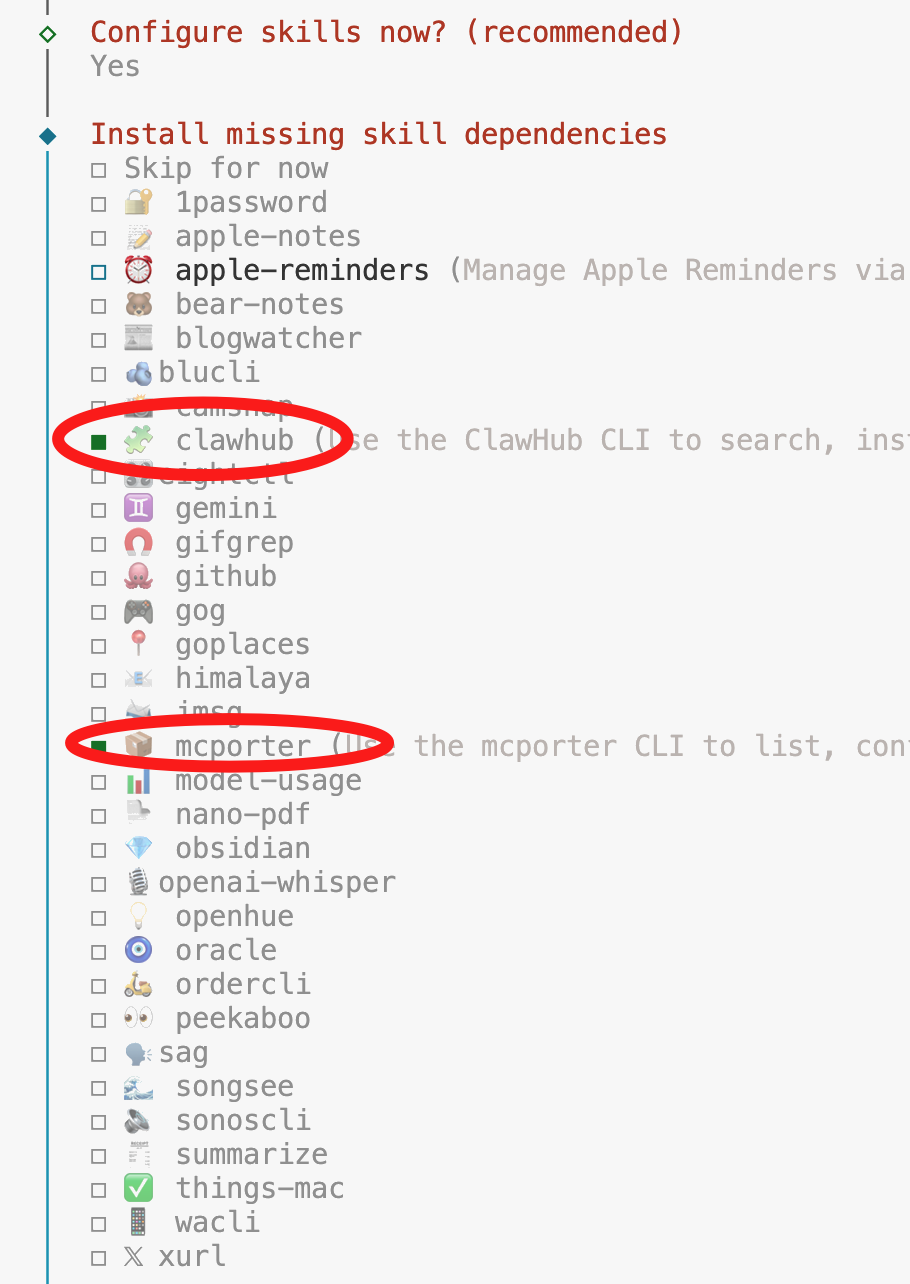
Task: Click the Install missing skill dependencies heading
Action: (x=378, y=134)
